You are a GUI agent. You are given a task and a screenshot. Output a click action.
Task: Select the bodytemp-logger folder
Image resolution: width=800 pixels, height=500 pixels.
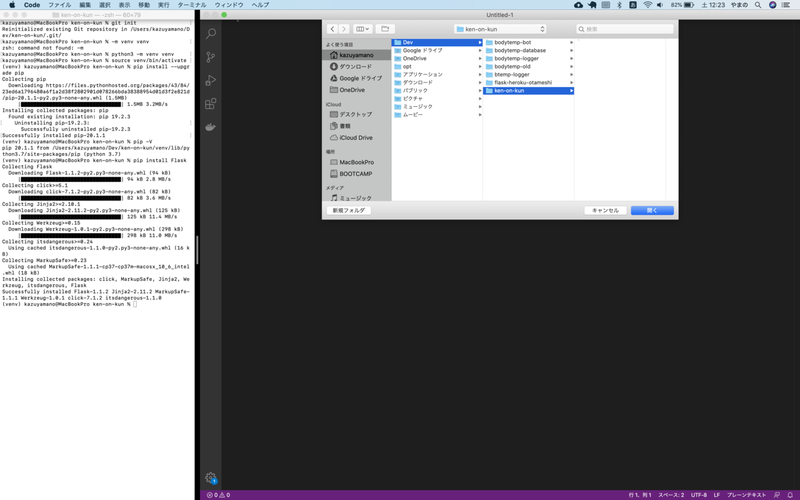[529, 58]
